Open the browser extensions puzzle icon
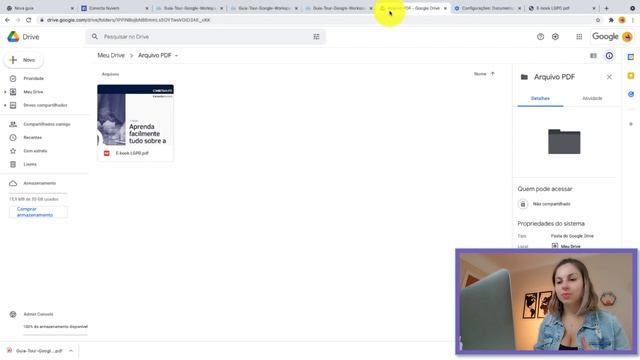 point(611,20)
